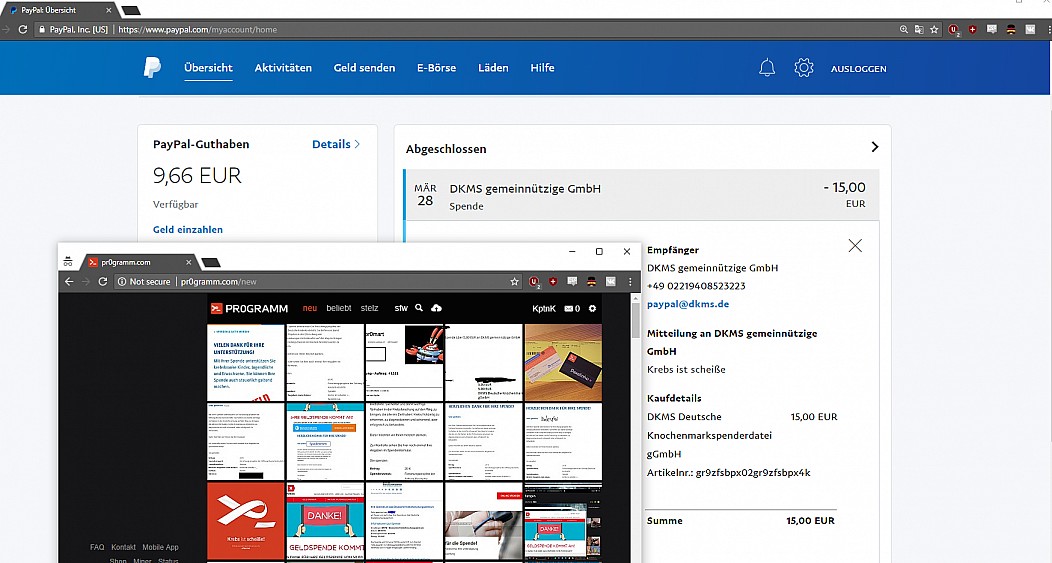1052x563 pixels.
Task: Bookmark pr0gramm page with star icon
Action: (515, 282)
